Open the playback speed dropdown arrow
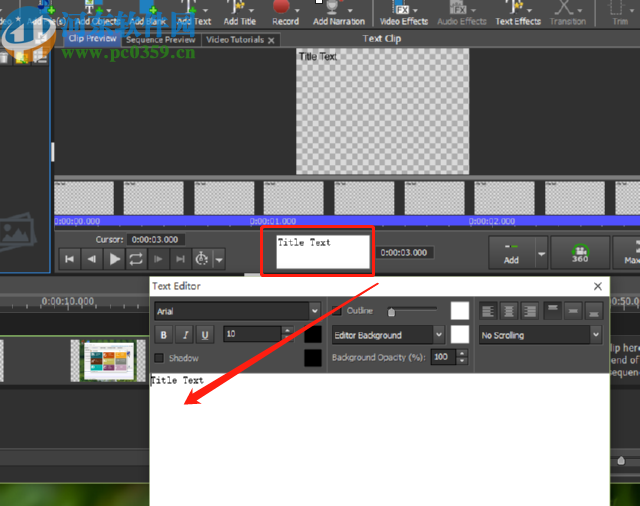 tap(219, 260)
